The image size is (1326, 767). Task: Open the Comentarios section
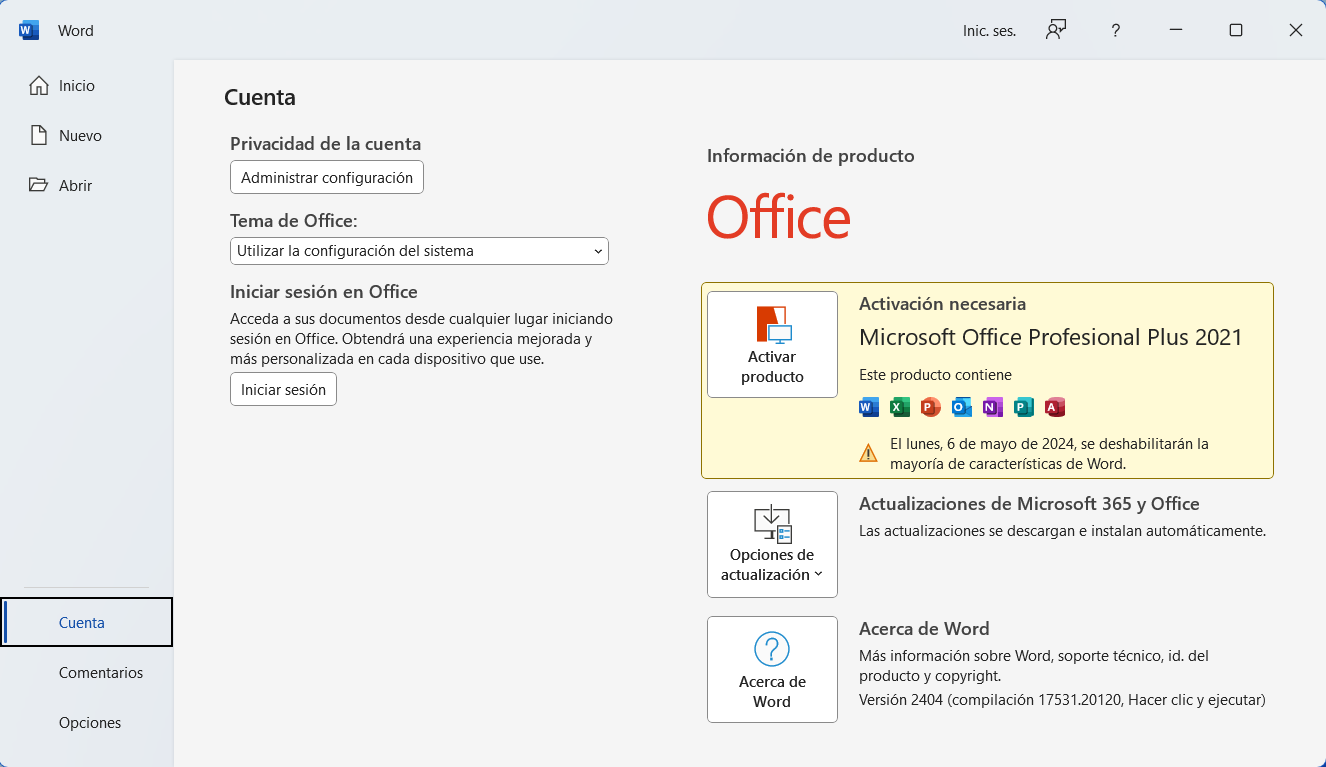(x=87, y=673)
